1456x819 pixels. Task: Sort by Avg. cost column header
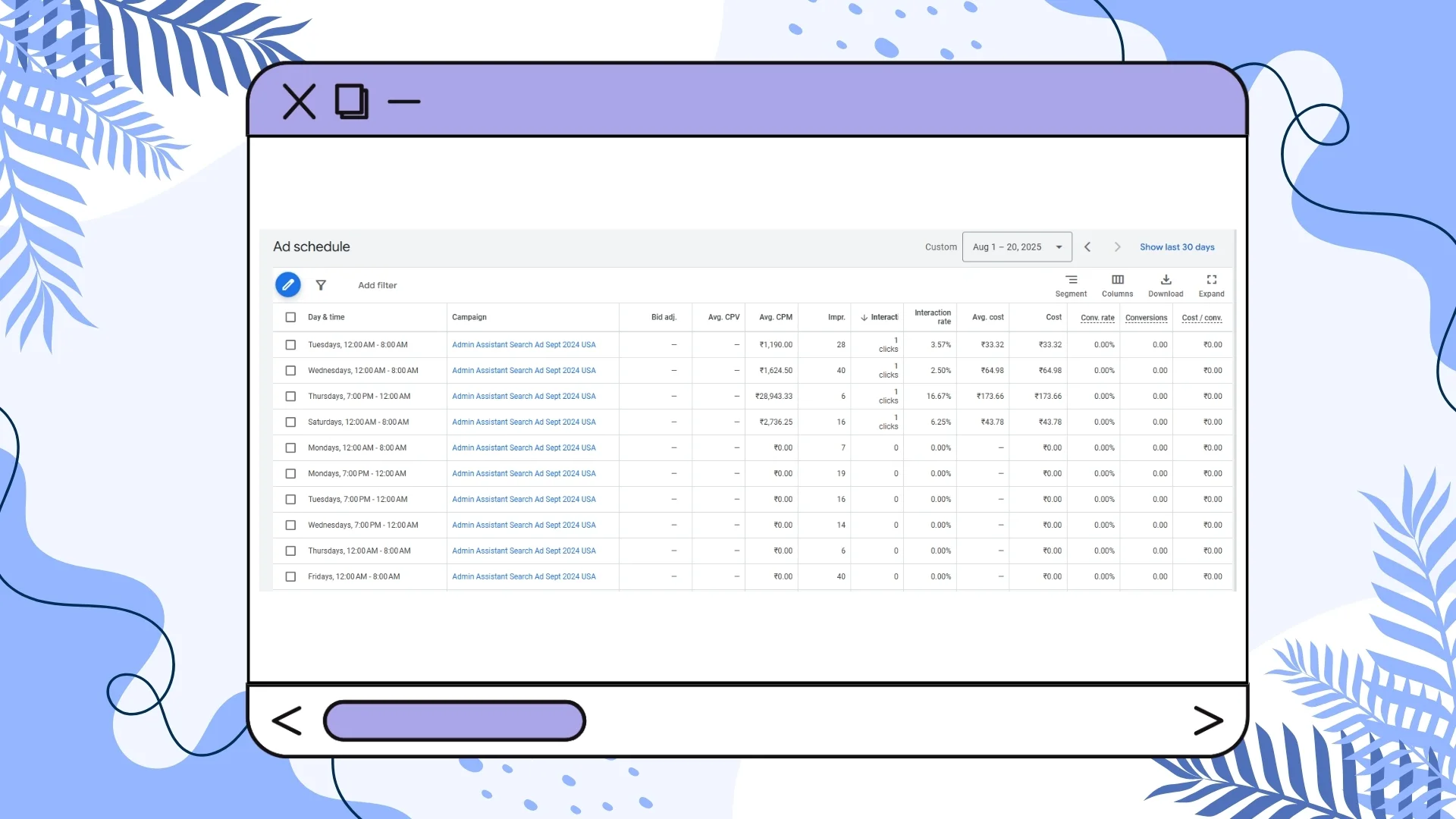988,317
